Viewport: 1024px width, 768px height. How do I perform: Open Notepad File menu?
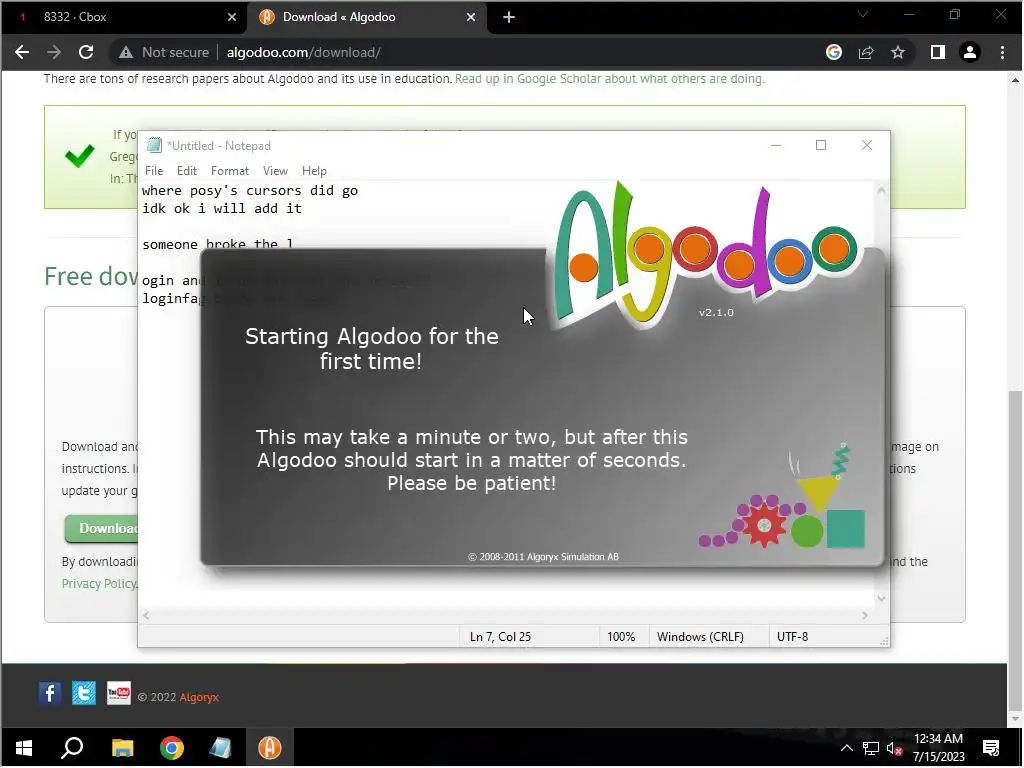[x=154, y=171]
